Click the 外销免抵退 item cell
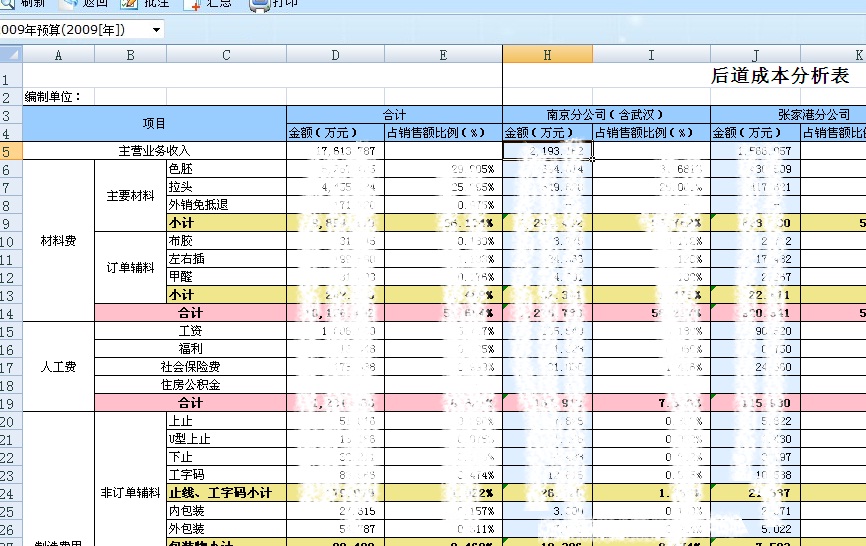This screenshot has width=866, height=546. point(226,205)
